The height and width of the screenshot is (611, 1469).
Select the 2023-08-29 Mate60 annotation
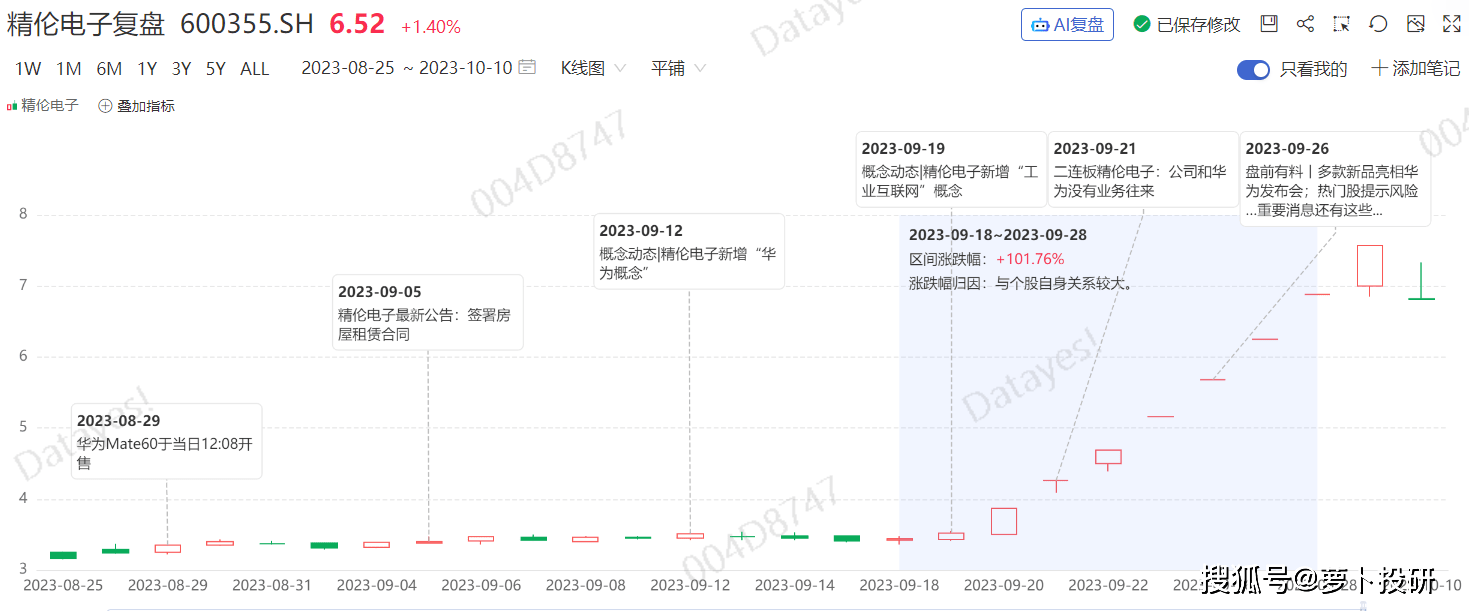[x=166, y=442]
